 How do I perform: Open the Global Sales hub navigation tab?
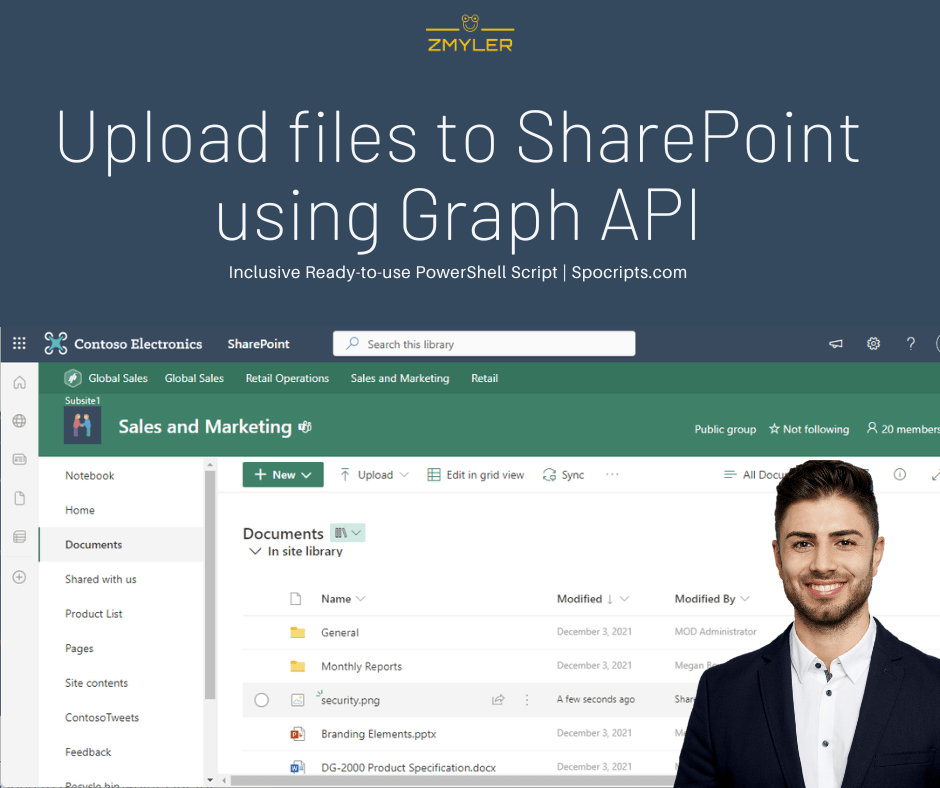(x=105, y=378)
